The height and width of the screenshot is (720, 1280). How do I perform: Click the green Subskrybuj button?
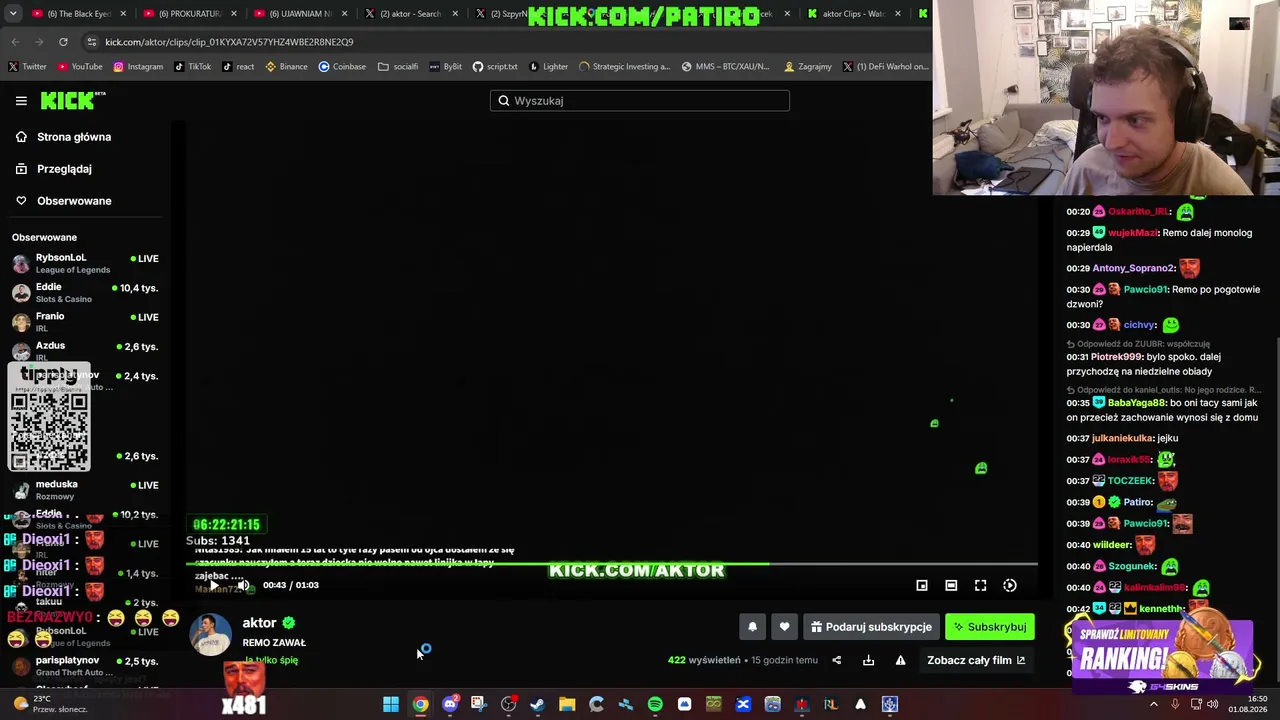click(990, 627)
